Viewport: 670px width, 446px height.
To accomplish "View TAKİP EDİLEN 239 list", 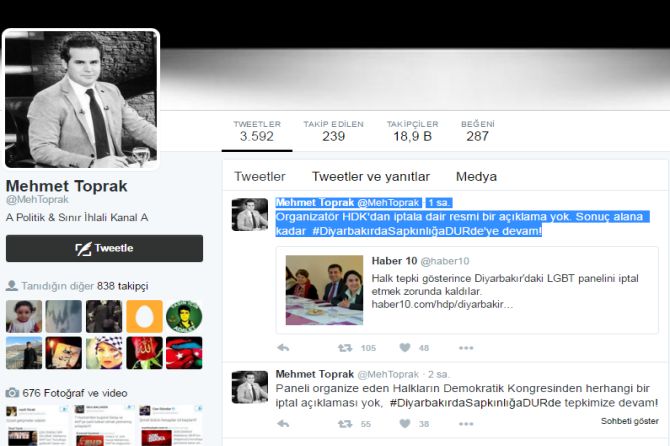I will 334,131.
